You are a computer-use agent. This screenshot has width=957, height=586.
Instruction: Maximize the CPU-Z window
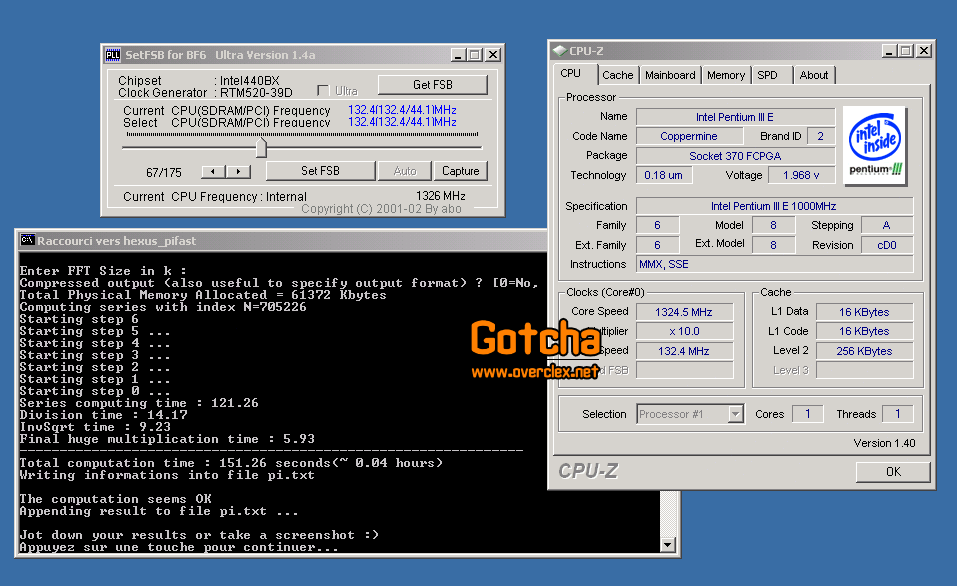pyautogui.click(x=905, y=51)
